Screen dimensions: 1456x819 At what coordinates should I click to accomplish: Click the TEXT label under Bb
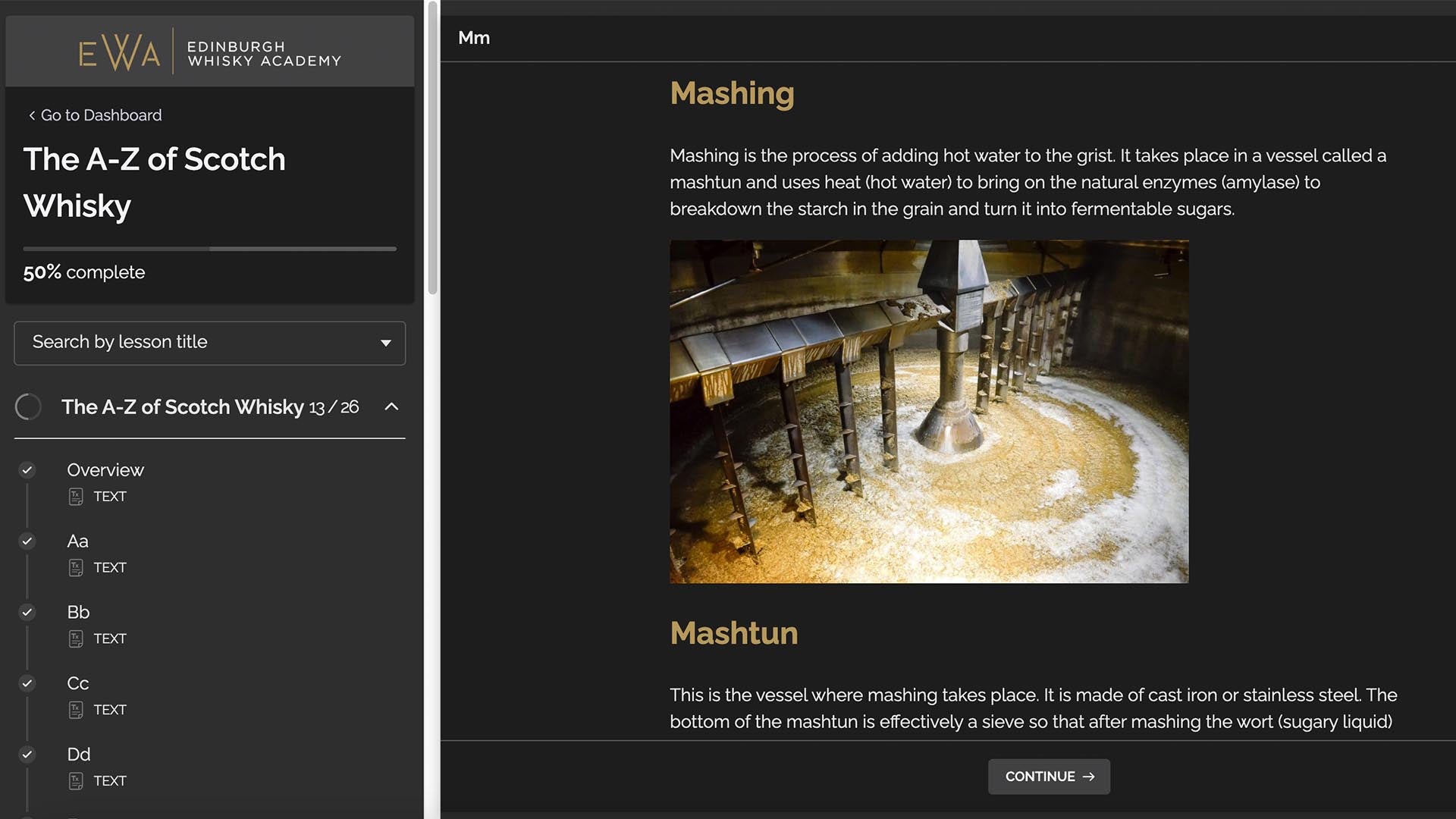coord(110,639)
